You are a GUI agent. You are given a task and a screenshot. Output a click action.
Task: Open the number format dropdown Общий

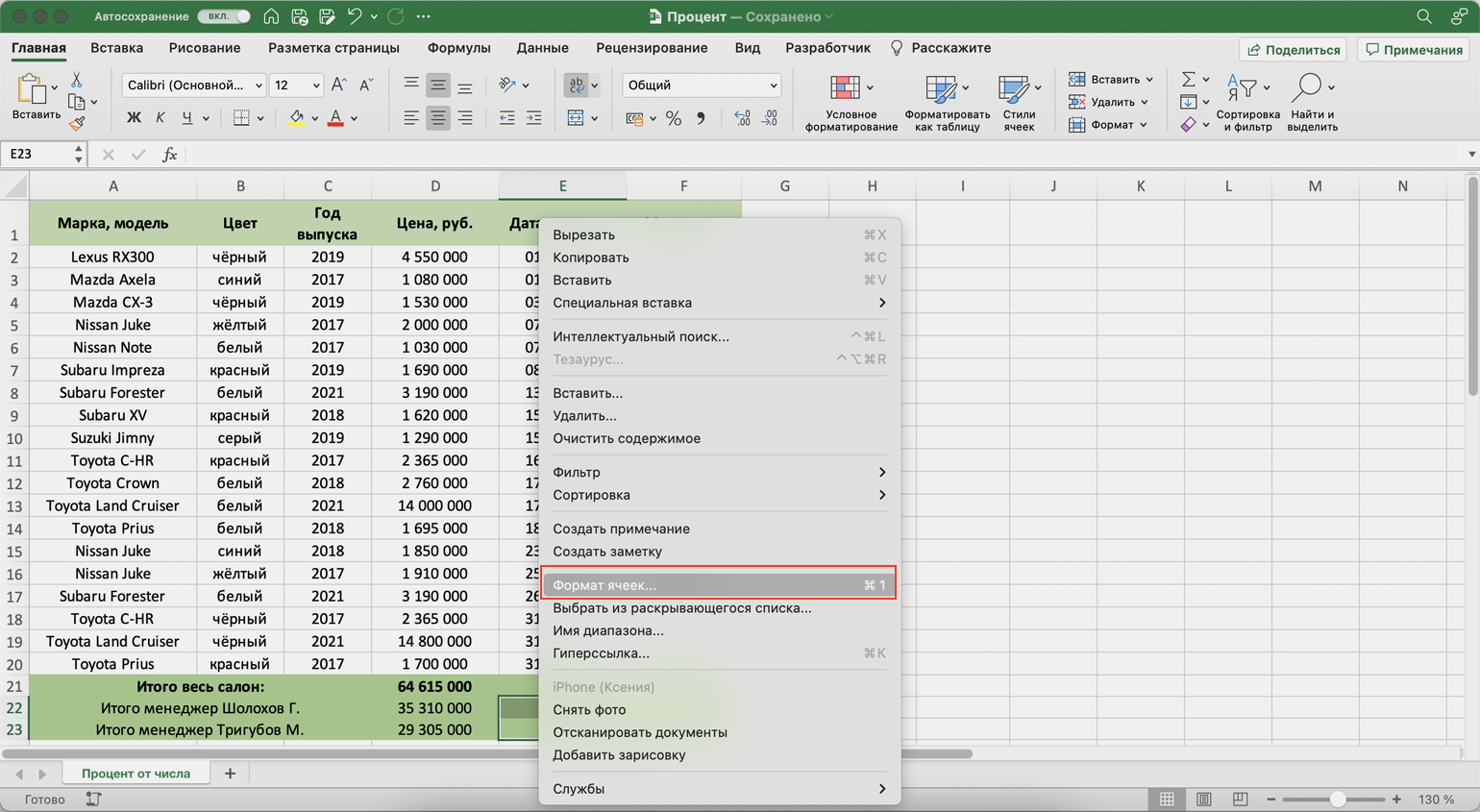pos(701,86)
